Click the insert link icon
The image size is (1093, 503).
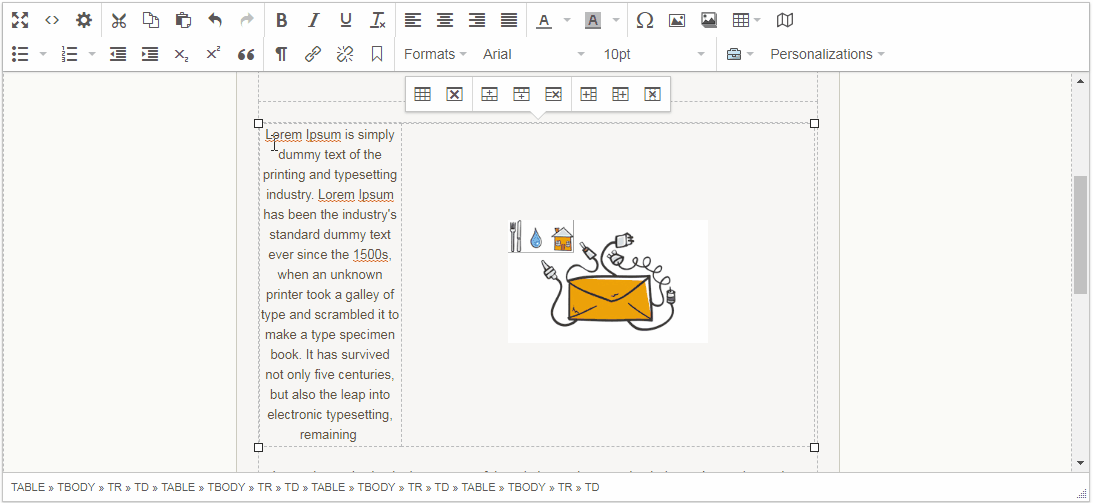click(x=313, y=54)
